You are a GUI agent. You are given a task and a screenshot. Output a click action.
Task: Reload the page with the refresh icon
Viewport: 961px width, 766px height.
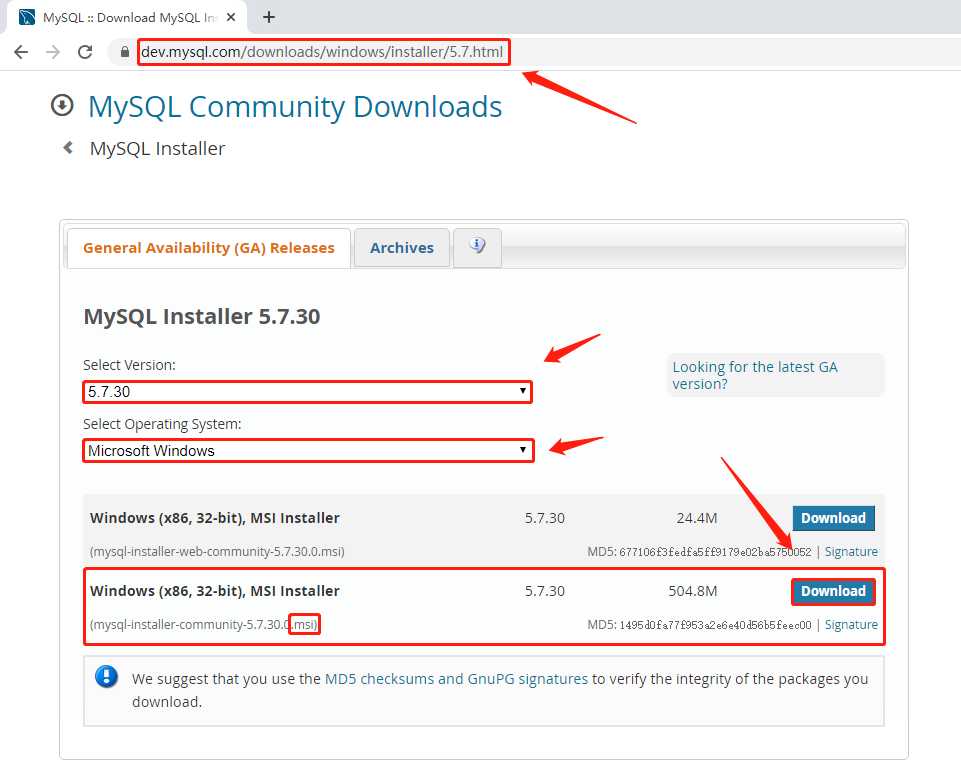(x=85, y=52)
